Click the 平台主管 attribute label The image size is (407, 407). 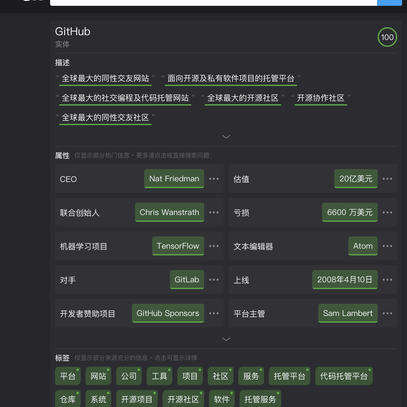pos(249,314)
